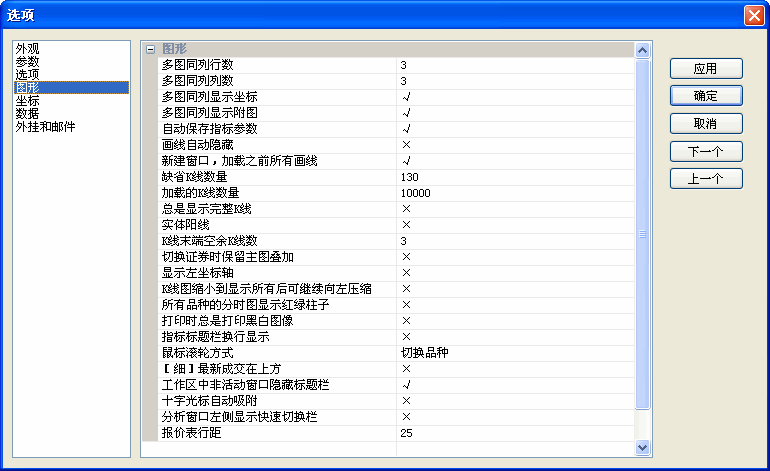Open 鼠标滚轮方式 value 切换品种

click(424, 353)
